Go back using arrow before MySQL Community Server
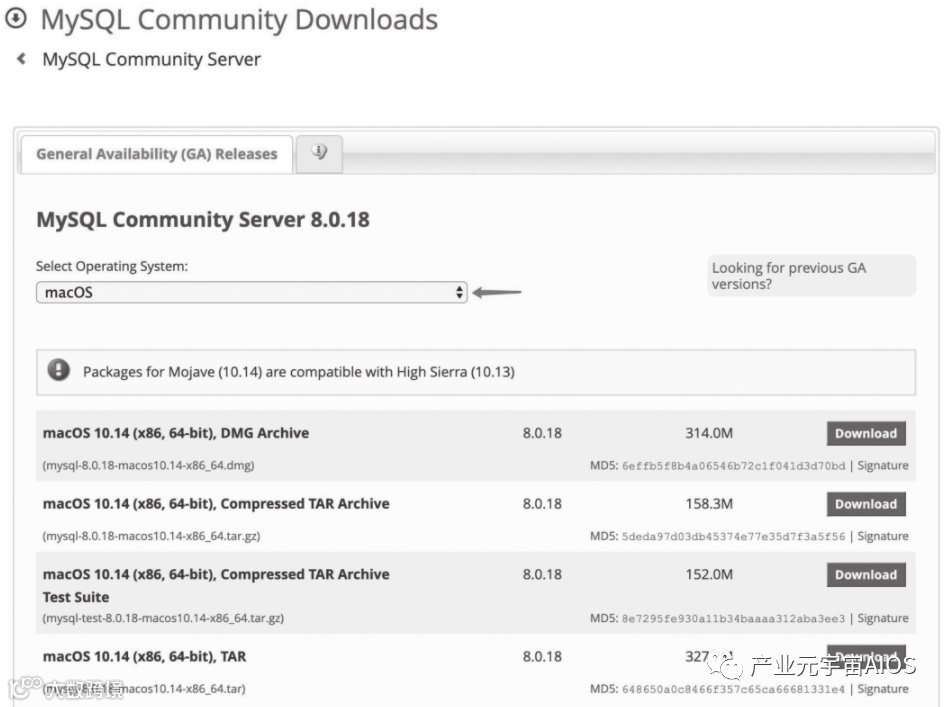The width and height of the screenshot is (947, 707). (x=21, y=59)
